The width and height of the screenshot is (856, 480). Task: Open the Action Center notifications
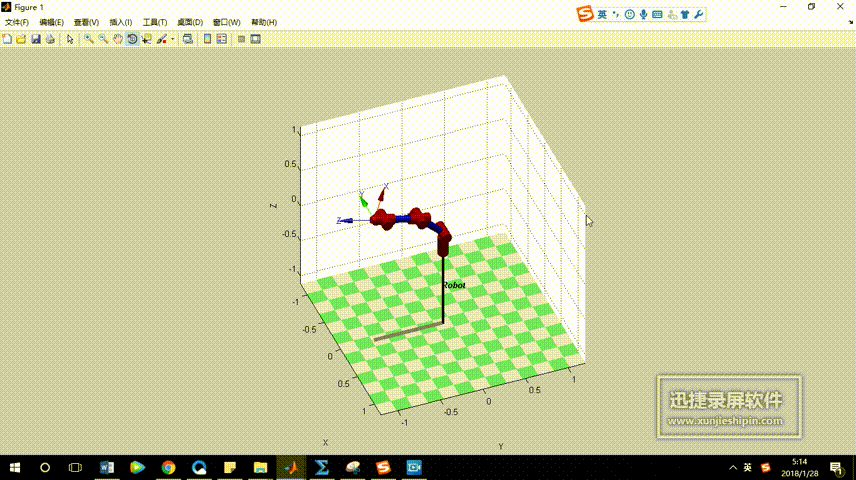836,467
